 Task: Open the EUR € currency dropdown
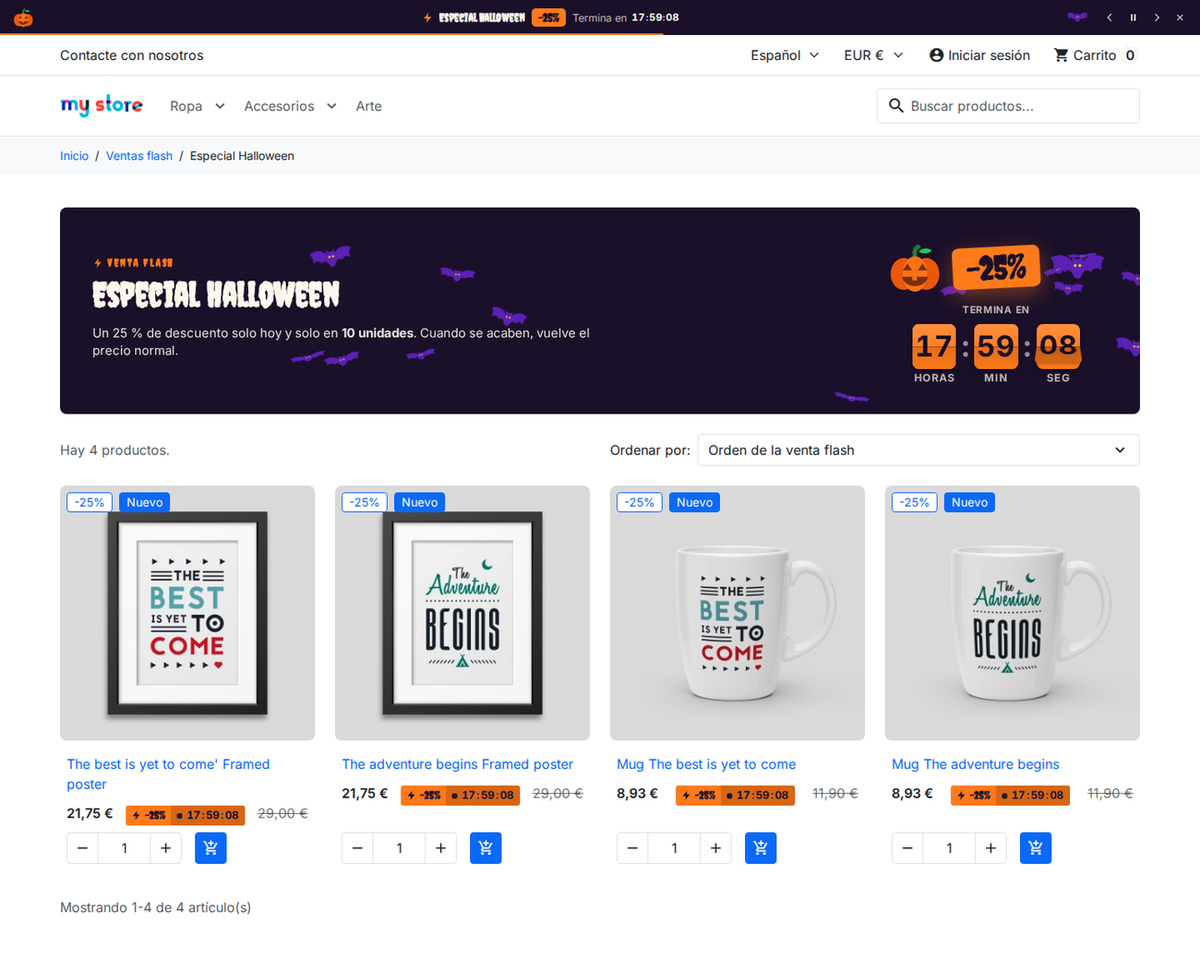click(x=873, y=55)
